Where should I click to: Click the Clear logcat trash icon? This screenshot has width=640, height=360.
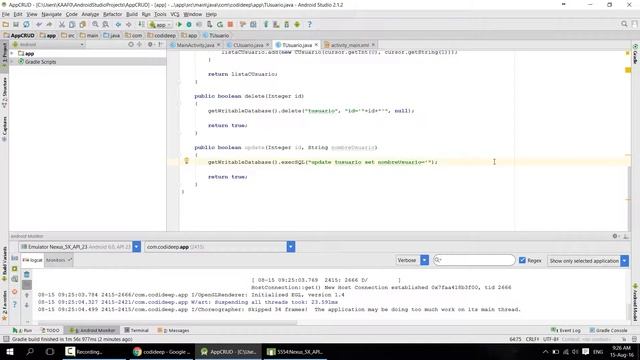coord(27,274)
